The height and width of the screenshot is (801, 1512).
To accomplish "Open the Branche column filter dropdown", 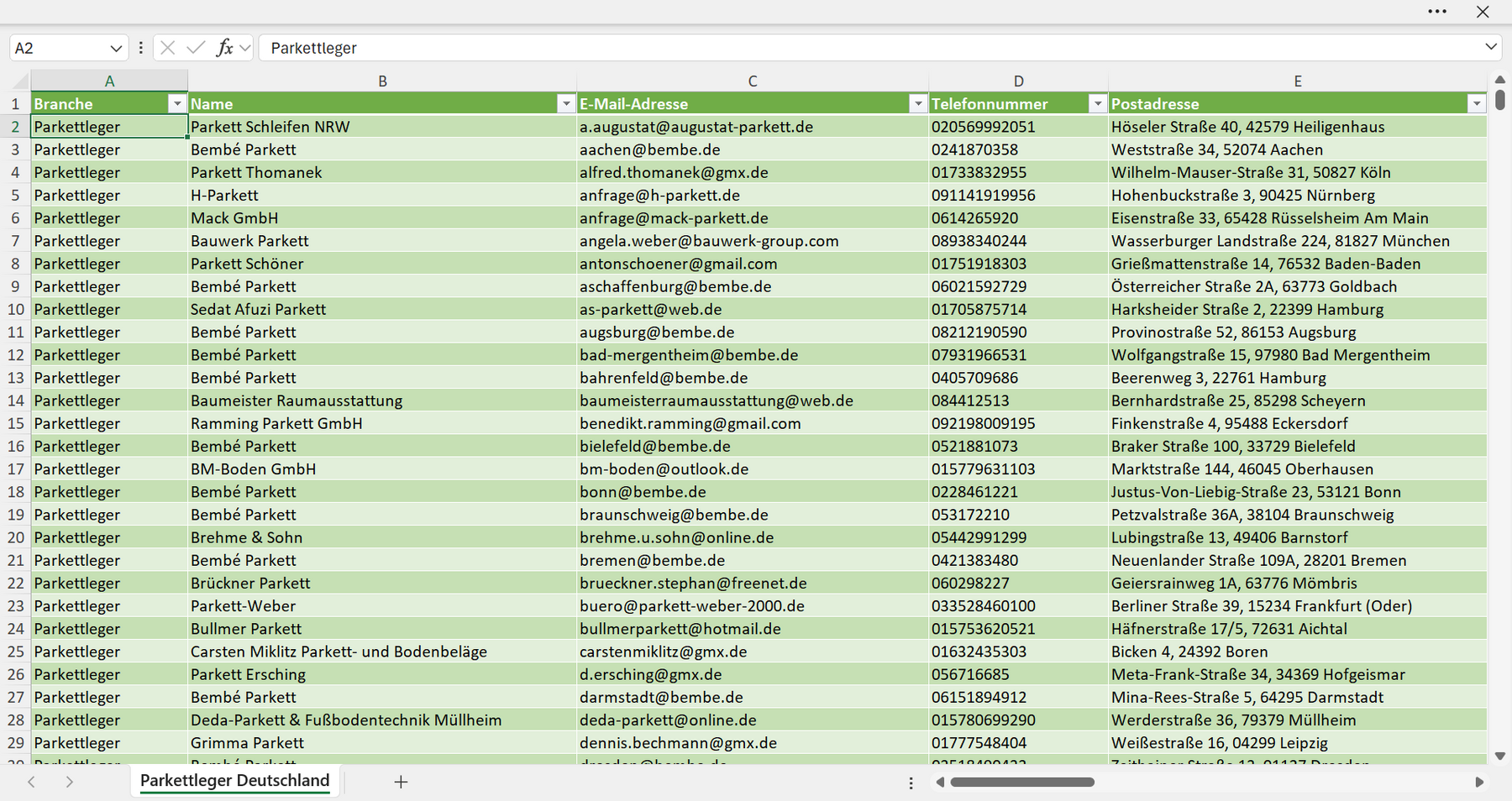I will 176,103.
